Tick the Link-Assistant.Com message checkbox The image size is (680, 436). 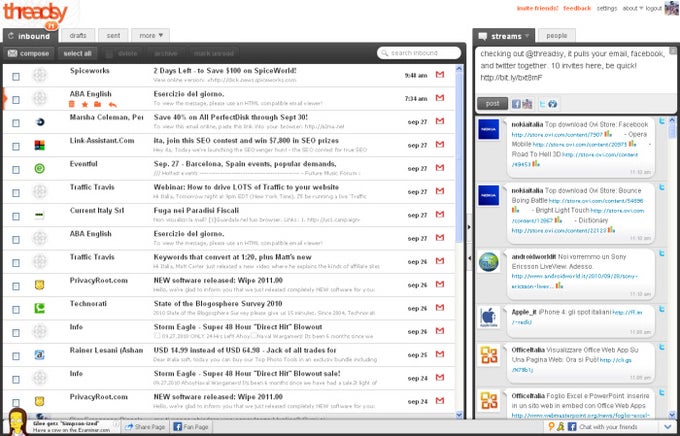(16, 146)
